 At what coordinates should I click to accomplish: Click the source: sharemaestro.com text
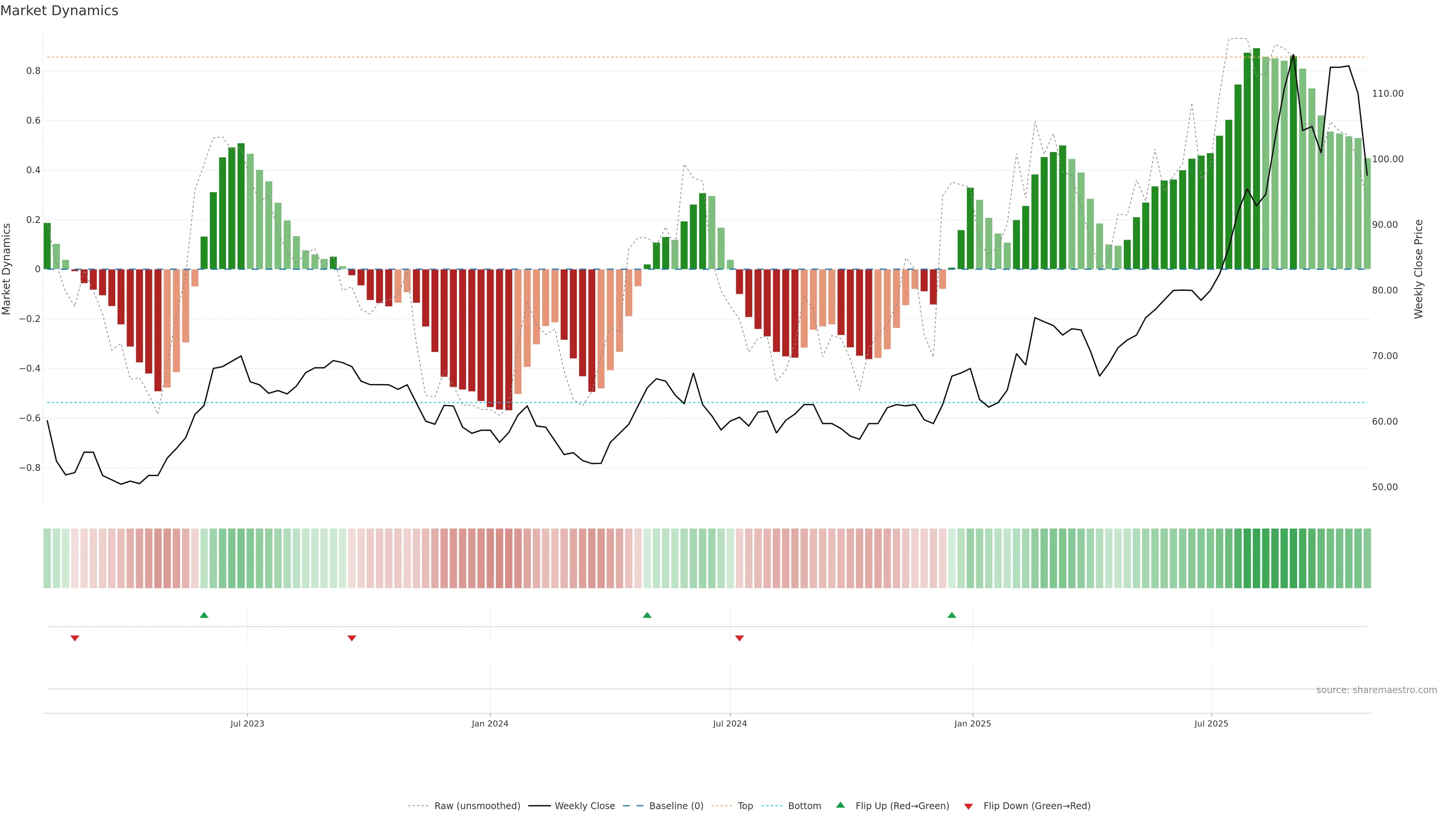point(1376,690)
